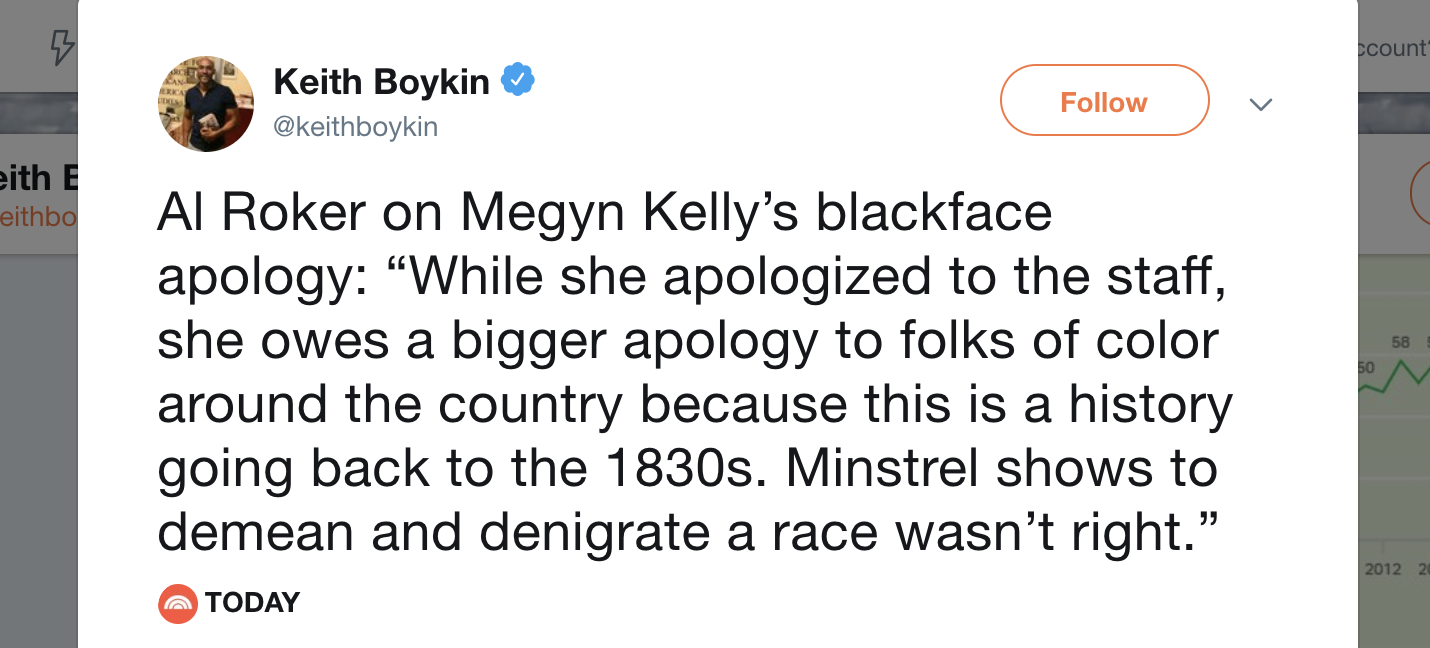The height and width of the screenshot is (648, 1430).
Task: Click the 2012 label on the chart axis
Action: point(1383,569)
